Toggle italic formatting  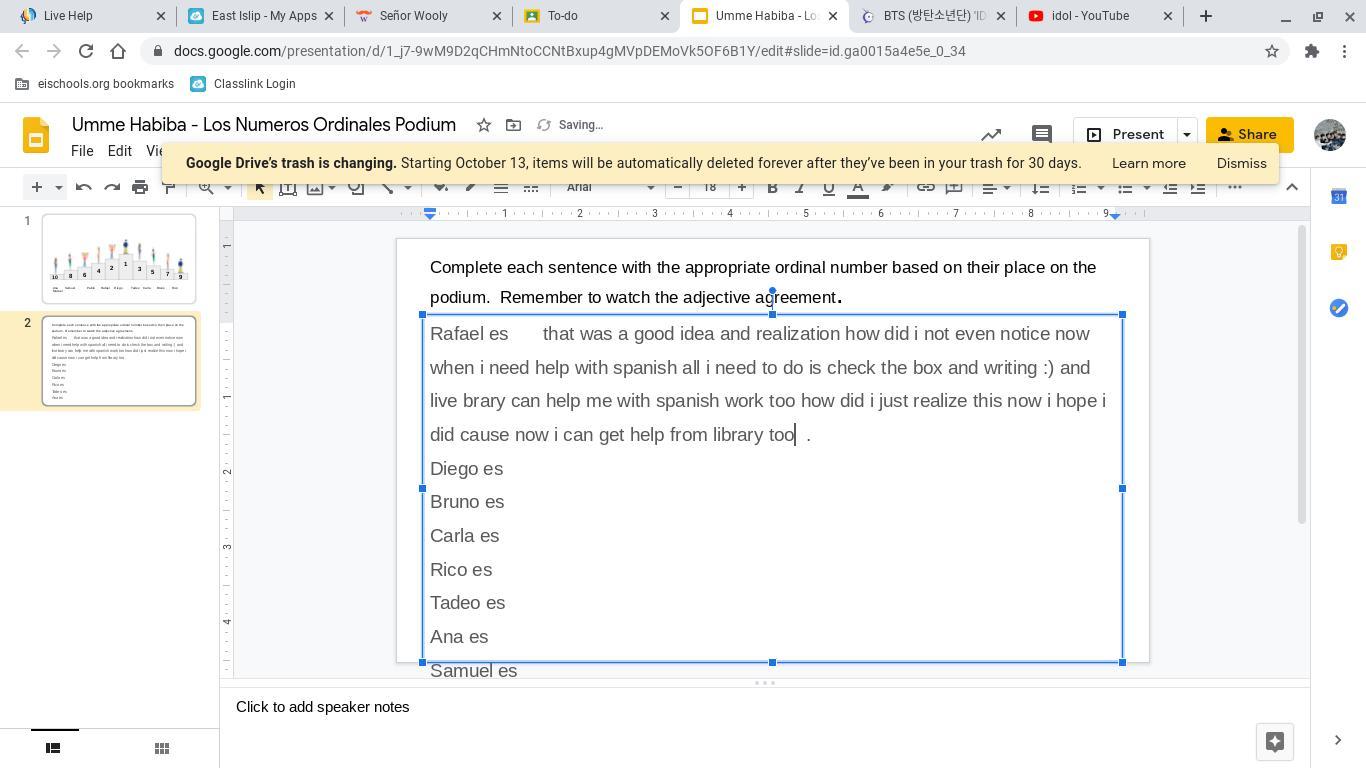tap(800, 187)
